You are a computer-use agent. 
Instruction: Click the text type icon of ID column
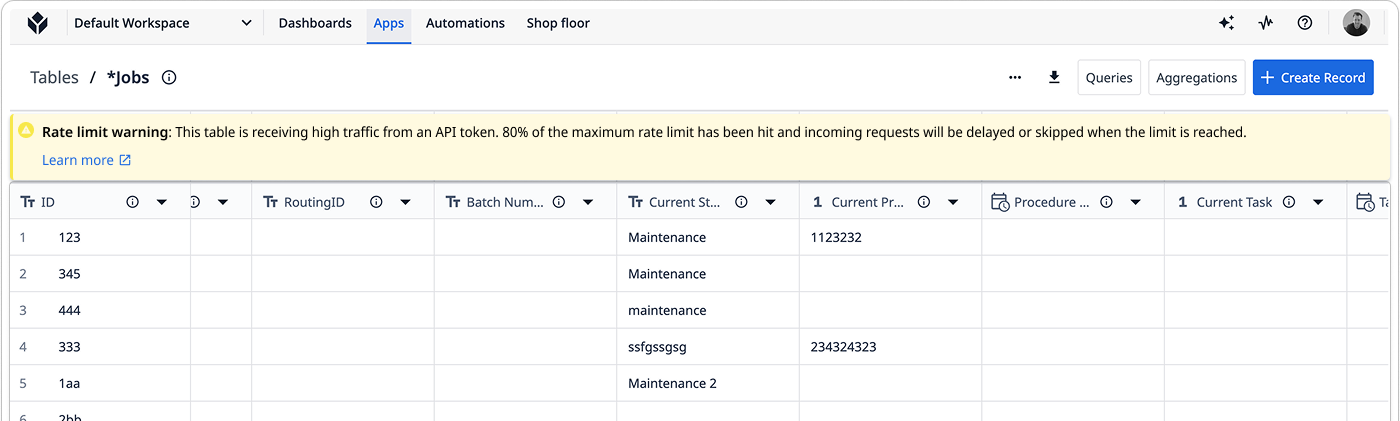click(27, 202)
